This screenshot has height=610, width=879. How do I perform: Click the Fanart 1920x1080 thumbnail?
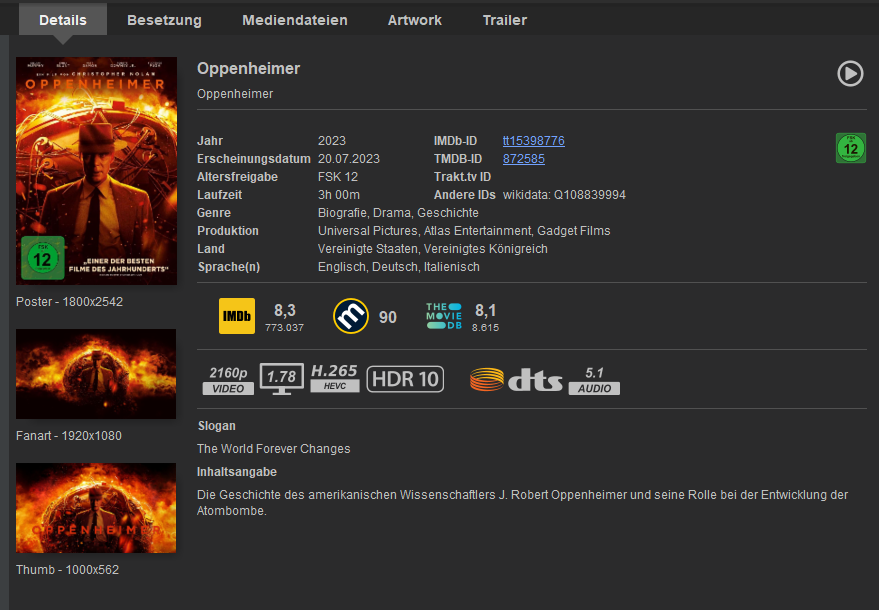[x=96, y=374]
